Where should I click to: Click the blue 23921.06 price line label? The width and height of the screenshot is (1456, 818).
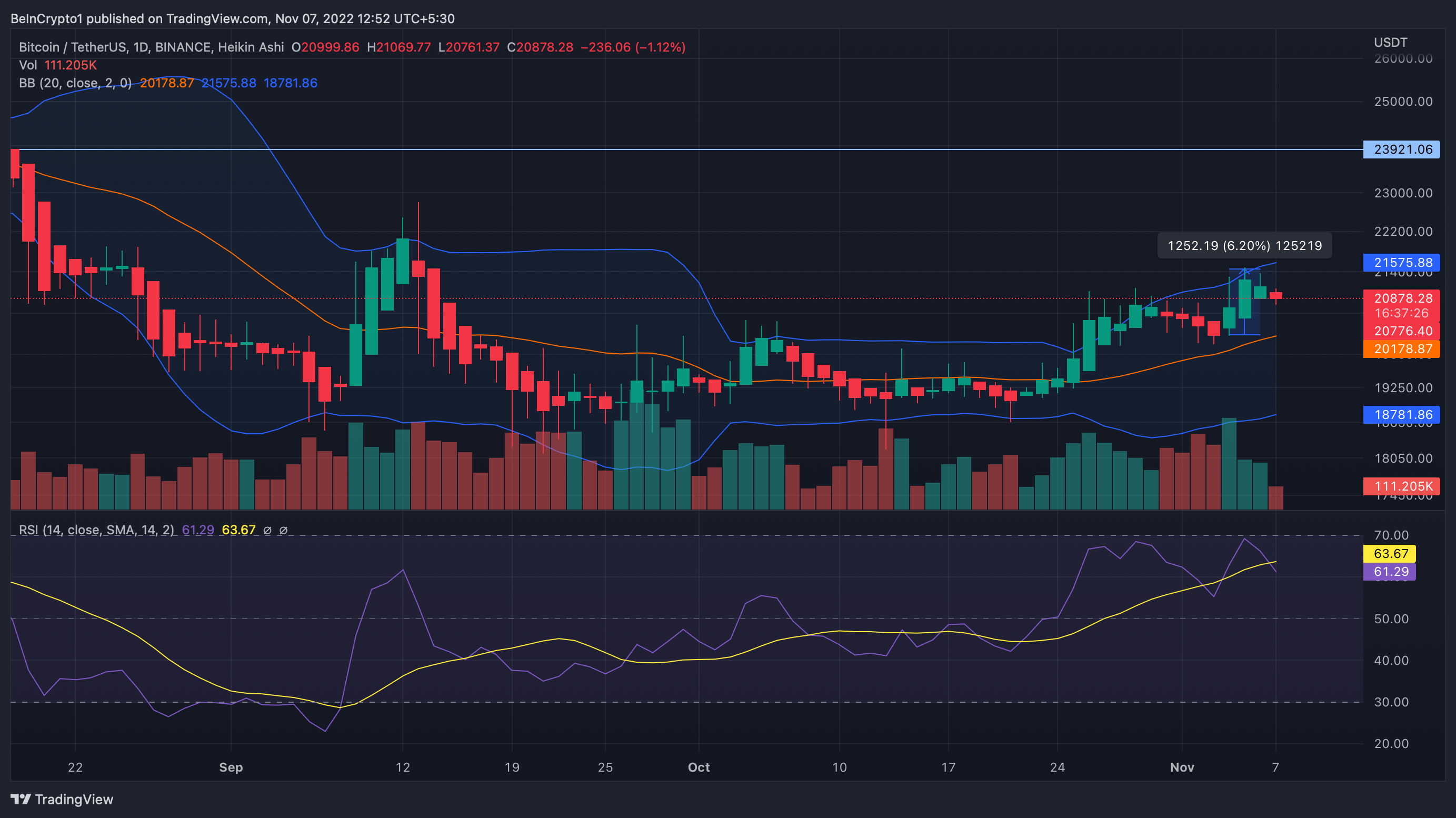pos(1401,150)
